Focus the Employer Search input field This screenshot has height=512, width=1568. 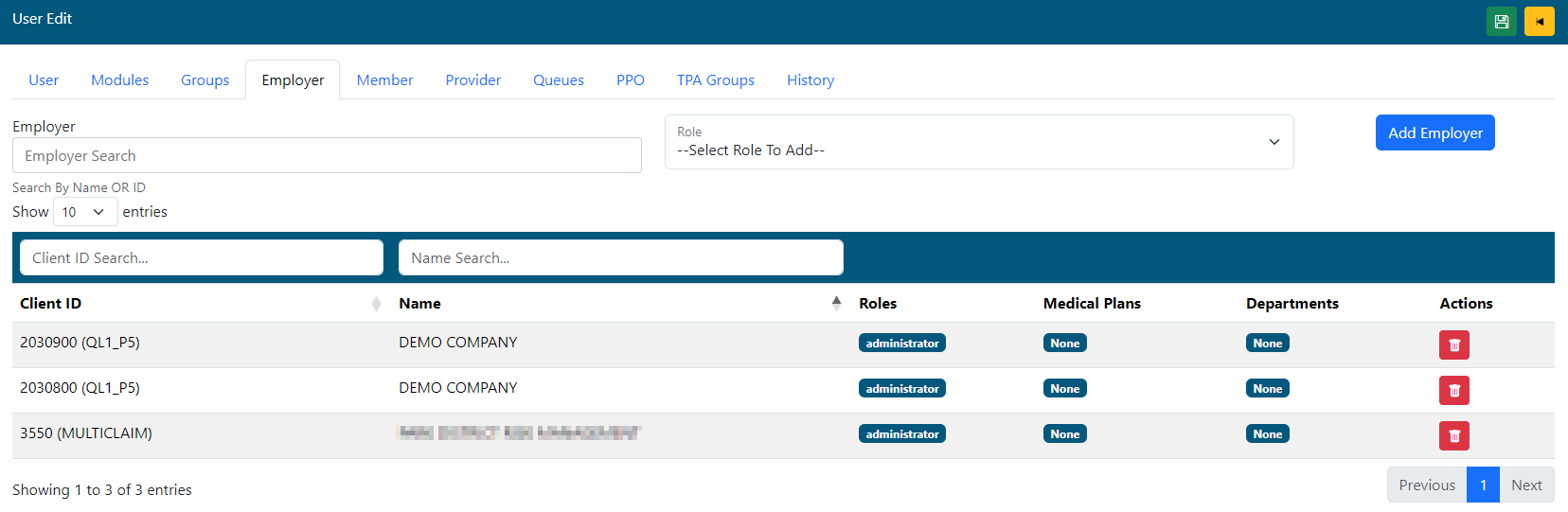(327, 156)
